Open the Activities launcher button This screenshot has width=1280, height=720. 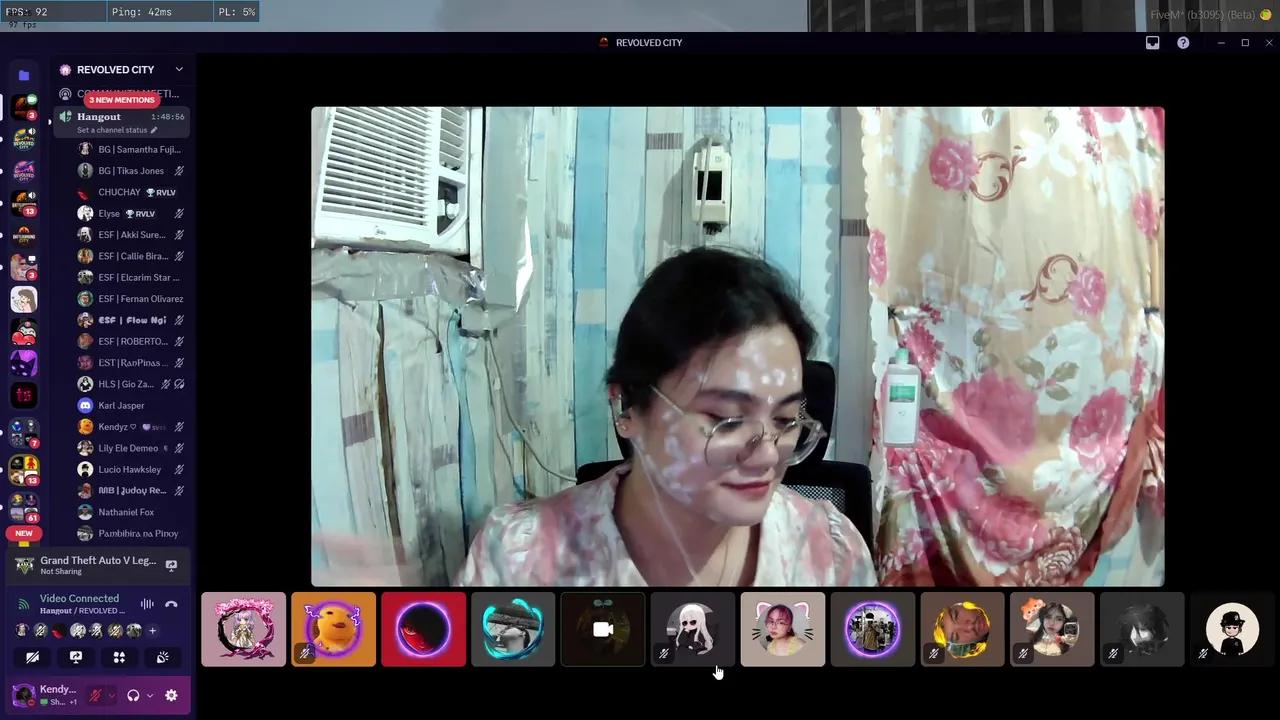[x=119, y=657]
